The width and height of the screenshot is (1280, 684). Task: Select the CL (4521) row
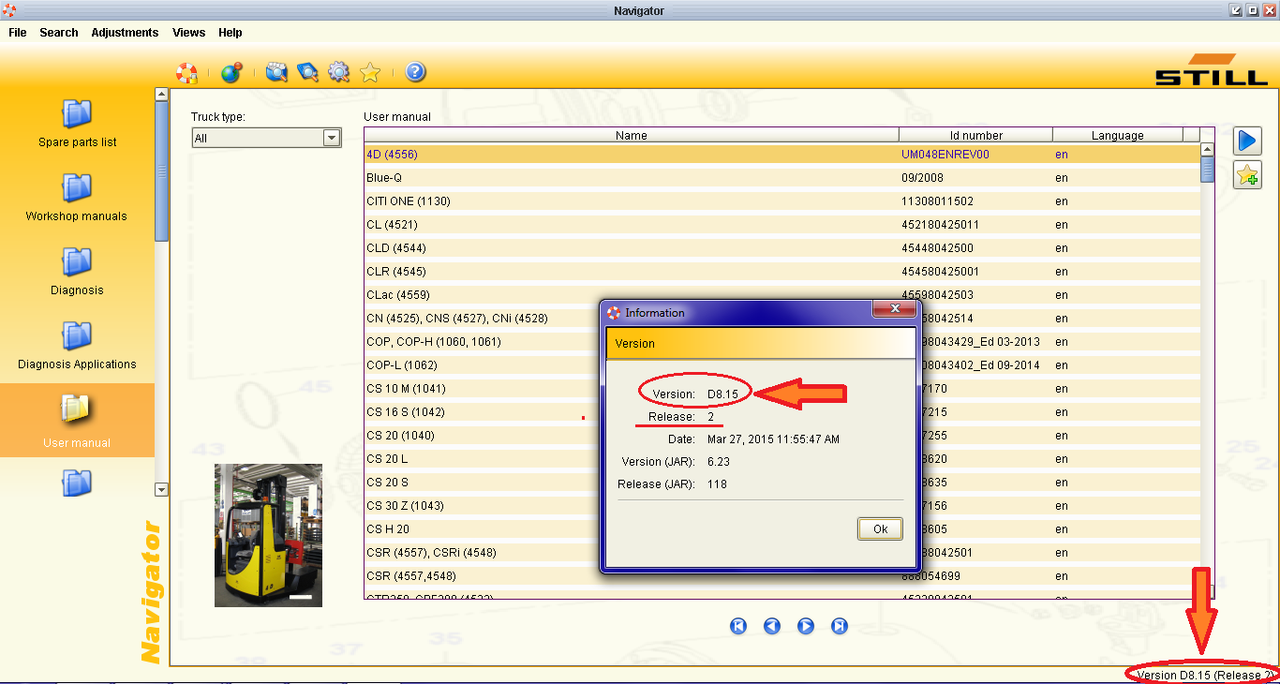pyautogui.click(x=782, y=225)
